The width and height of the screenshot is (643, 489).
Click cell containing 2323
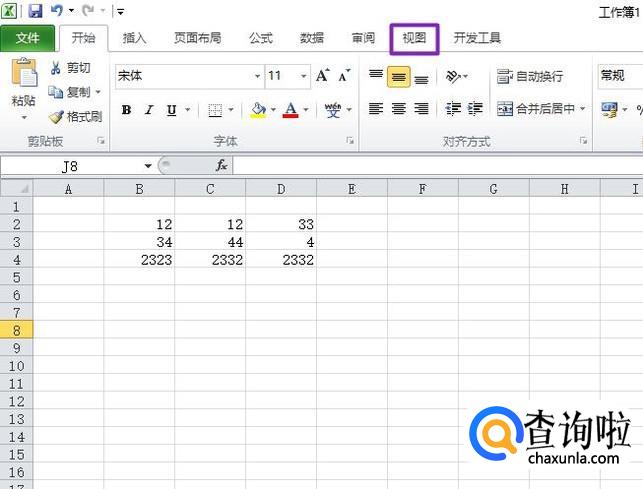pyautogui.click(x=139, y=260)
